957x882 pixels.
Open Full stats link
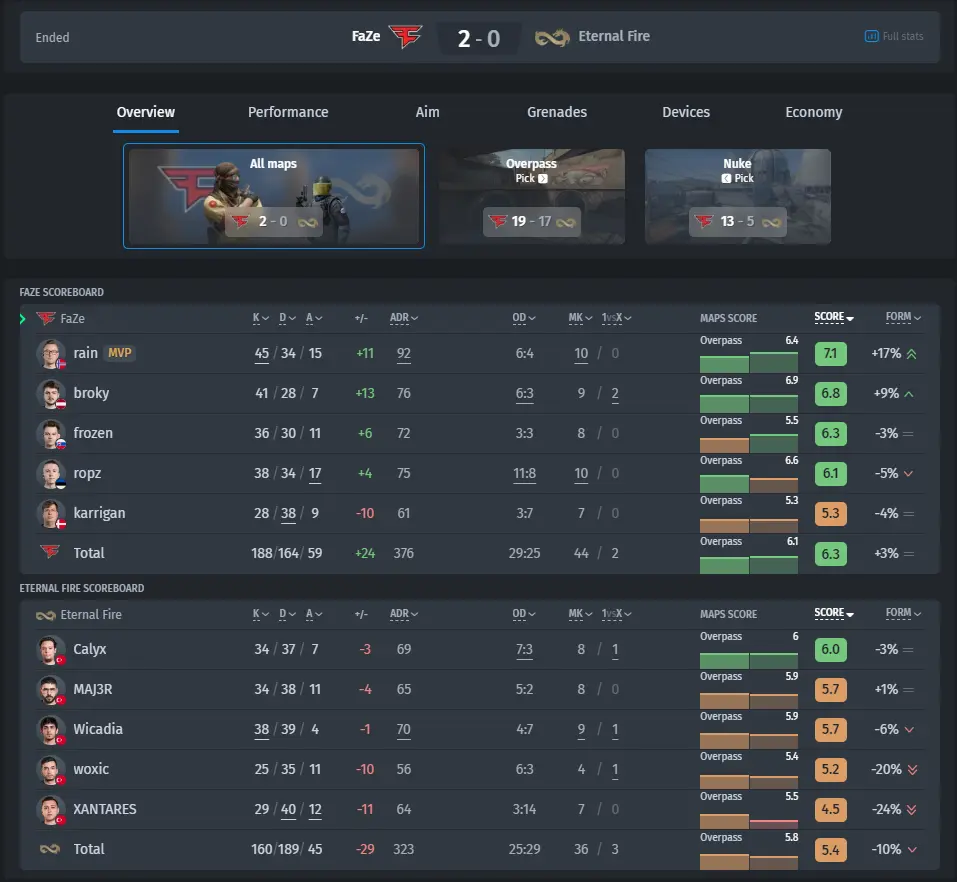pos(894,36)
